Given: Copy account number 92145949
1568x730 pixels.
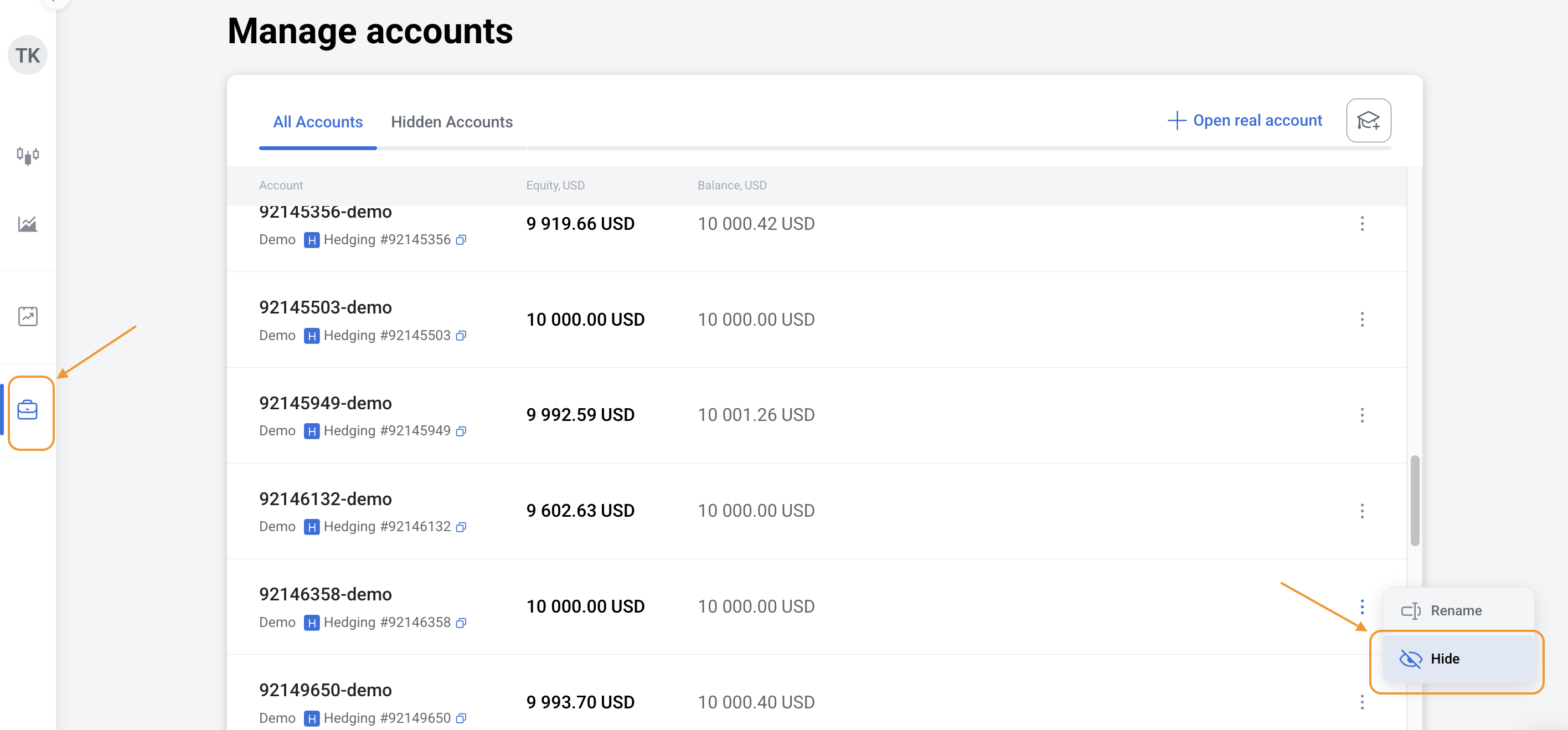Looking at the screenshot, I should click(x=461, y=431).
